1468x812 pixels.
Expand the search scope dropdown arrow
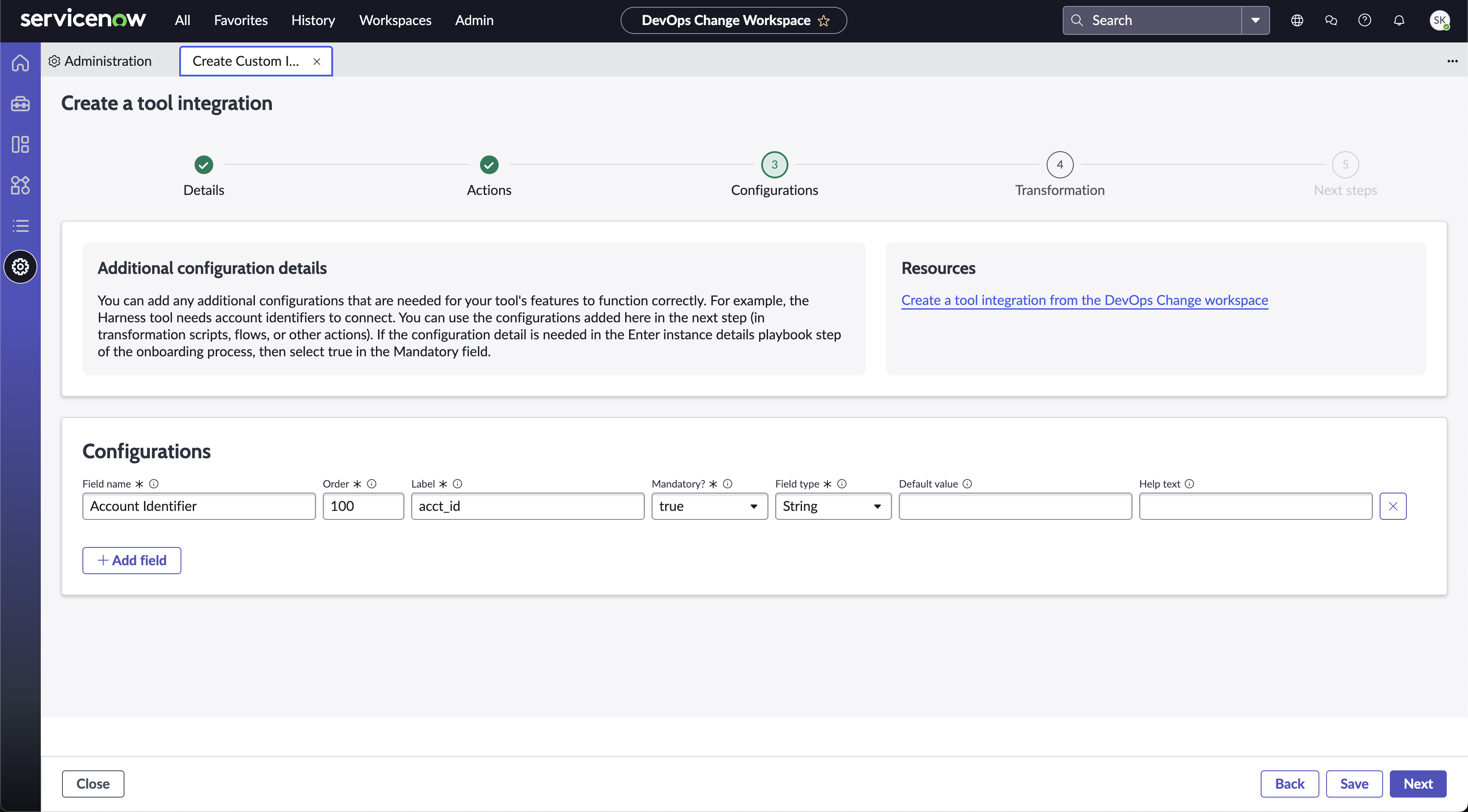[x=1256, y=20]
